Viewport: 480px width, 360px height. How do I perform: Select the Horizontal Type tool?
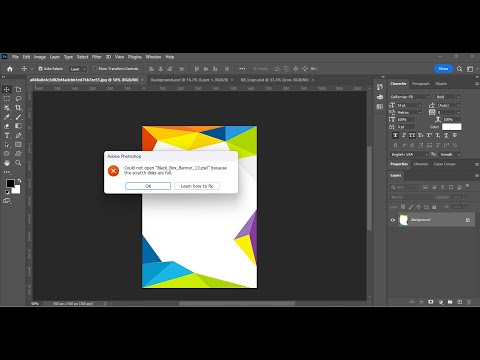click(x=7, y=135)
